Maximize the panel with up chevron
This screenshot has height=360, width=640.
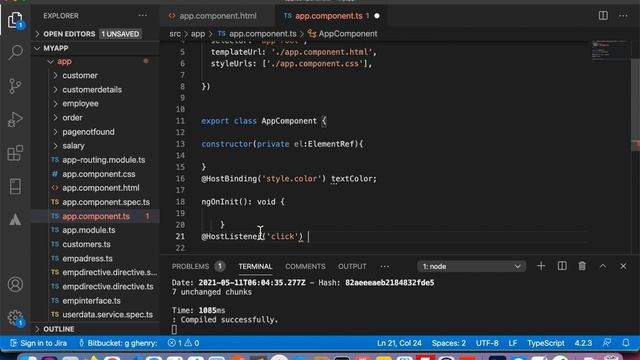pos(603,266)
